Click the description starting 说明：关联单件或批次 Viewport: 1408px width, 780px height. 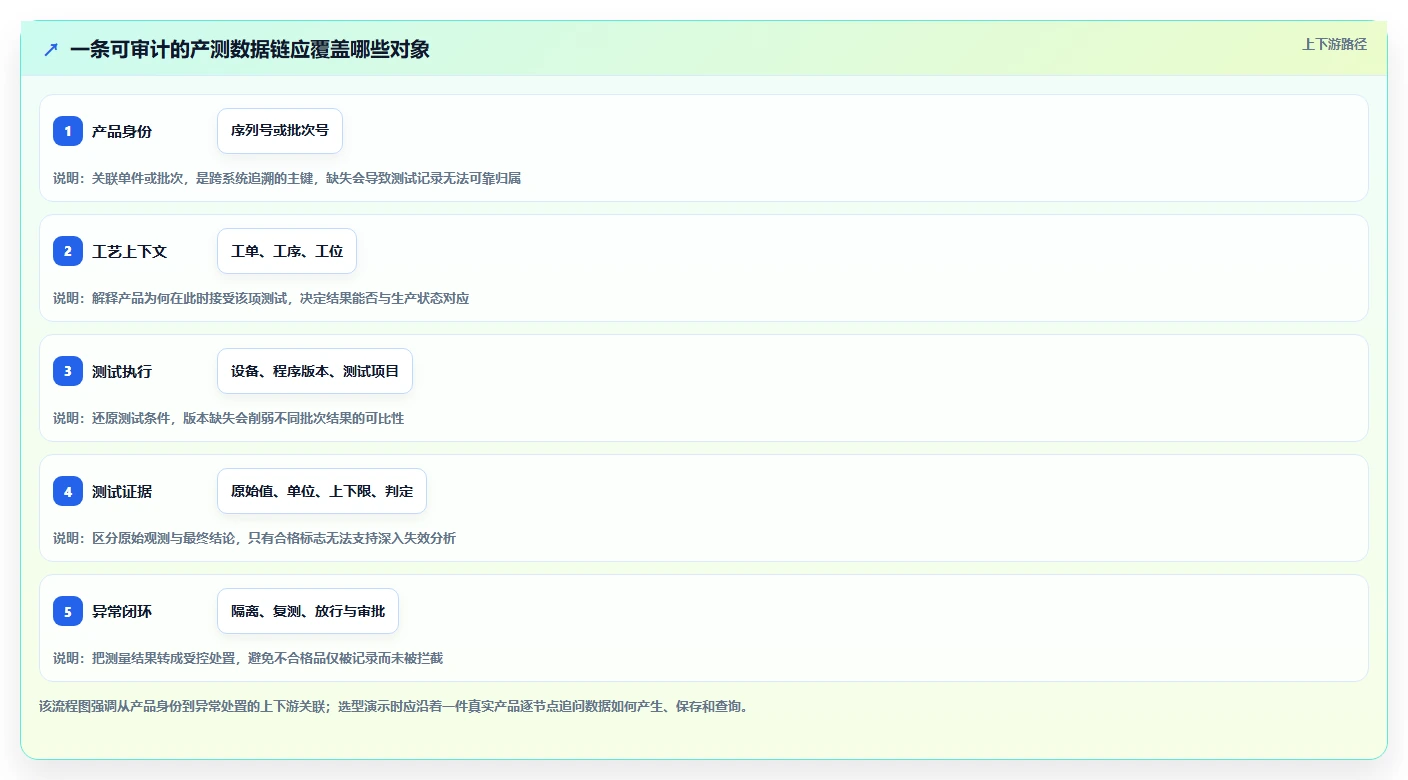(x=287, y=178)
